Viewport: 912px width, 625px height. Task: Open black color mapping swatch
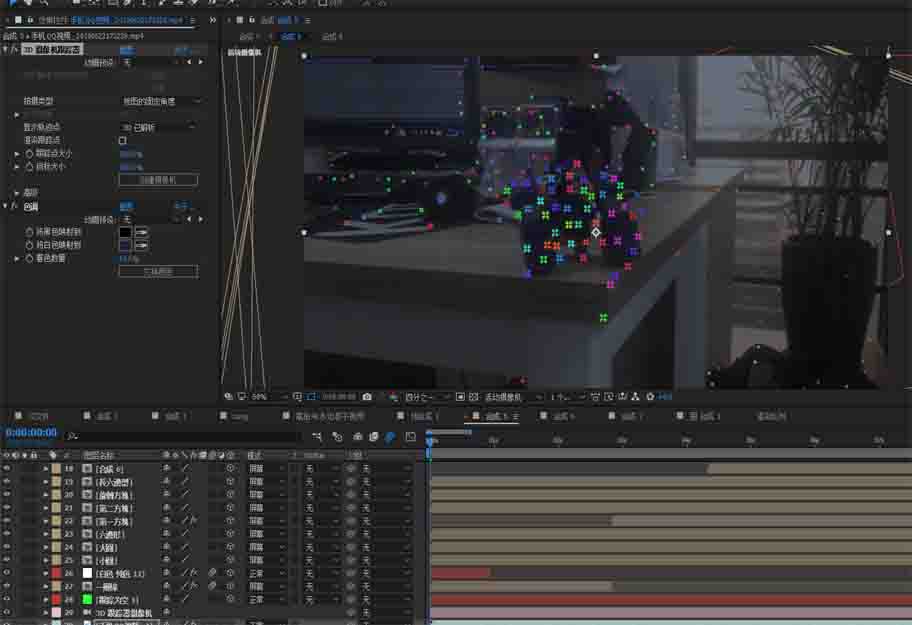[125, 232]
